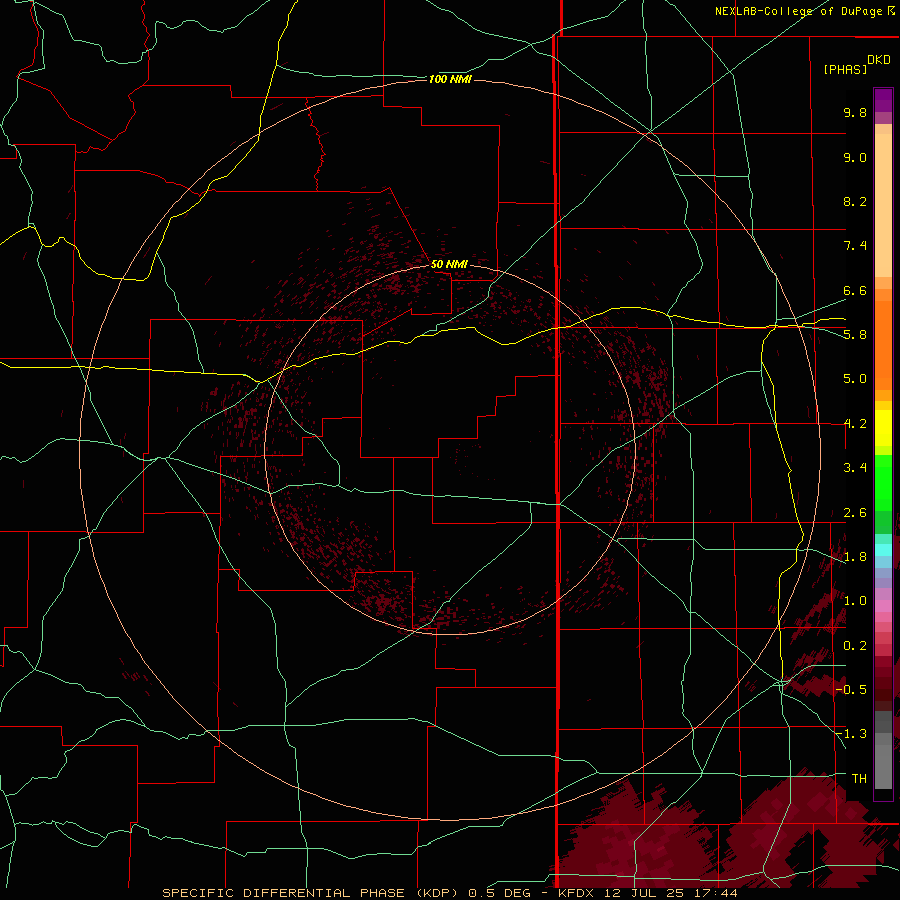
Task: Select the 1.8 value on the color scale
Action: (855, 557)
